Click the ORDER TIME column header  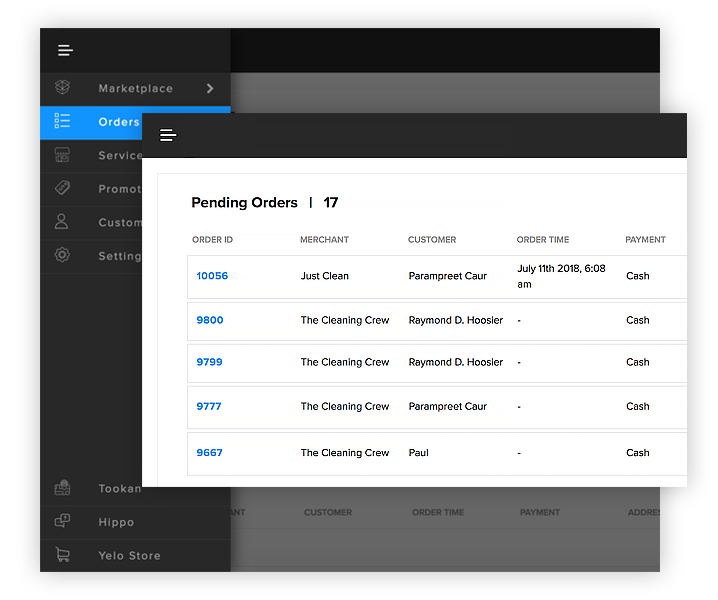545,240
